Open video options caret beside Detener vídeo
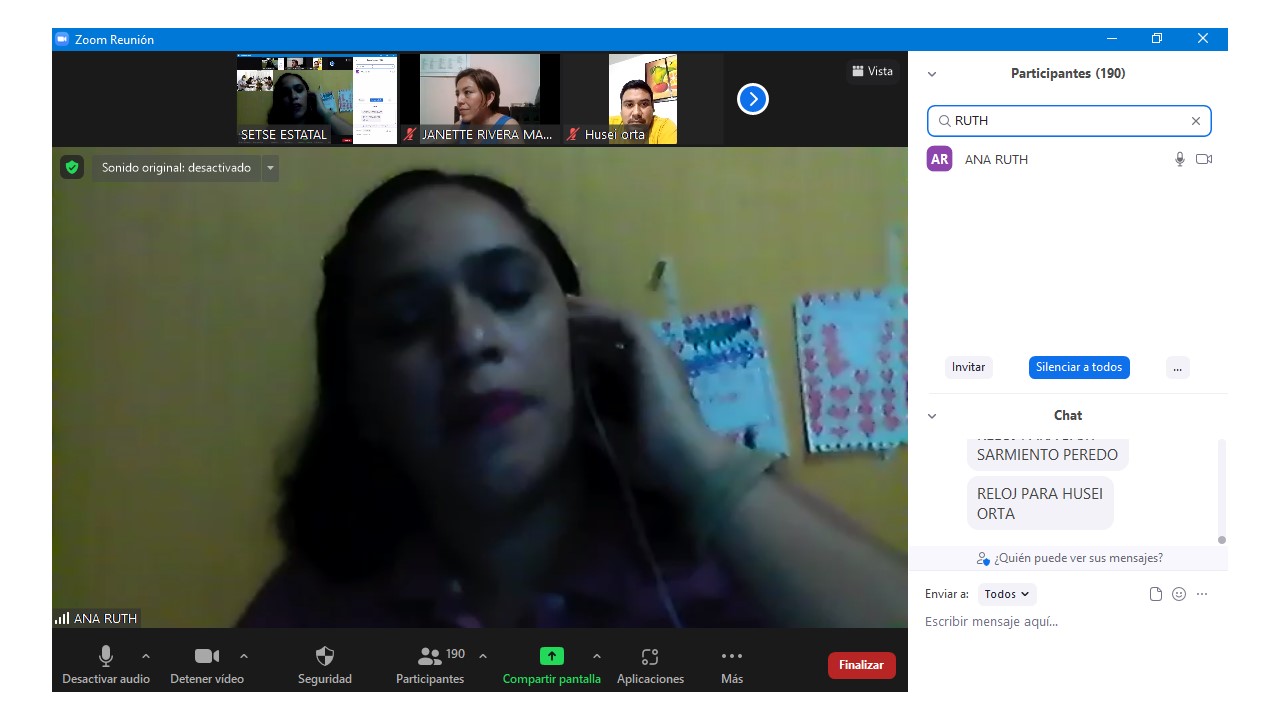 [244, 657]
